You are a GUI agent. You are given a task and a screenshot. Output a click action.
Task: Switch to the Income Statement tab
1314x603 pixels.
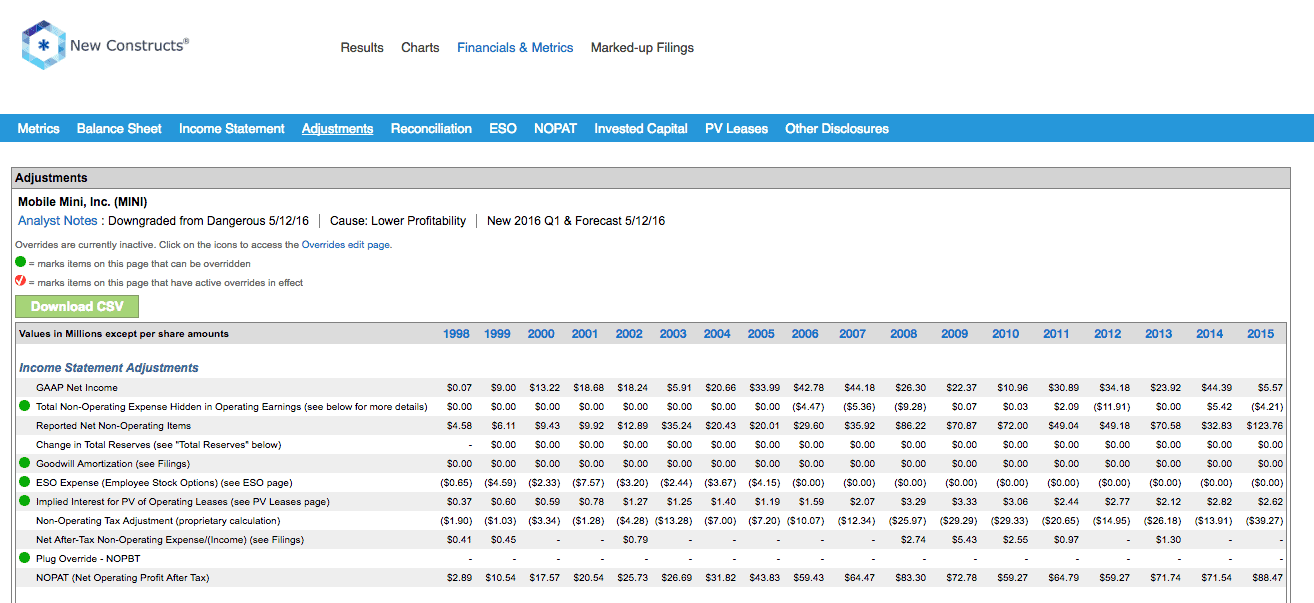click(232, 128)
